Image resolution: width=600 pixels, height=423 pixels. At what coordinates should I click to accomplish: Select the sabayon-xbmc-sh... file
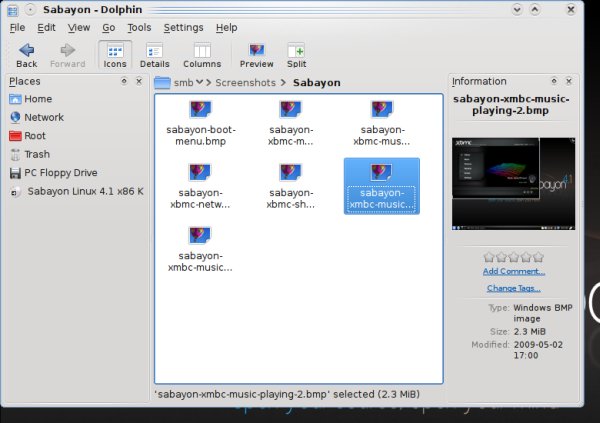291,186
